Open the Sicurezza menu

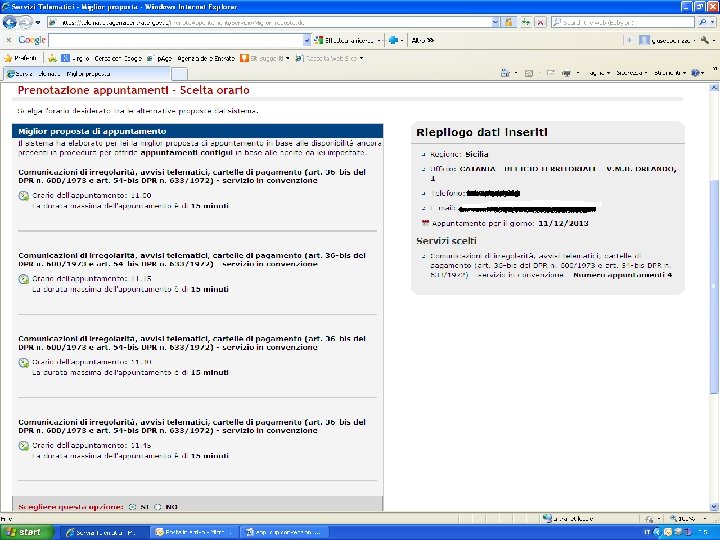coord(631,73)
